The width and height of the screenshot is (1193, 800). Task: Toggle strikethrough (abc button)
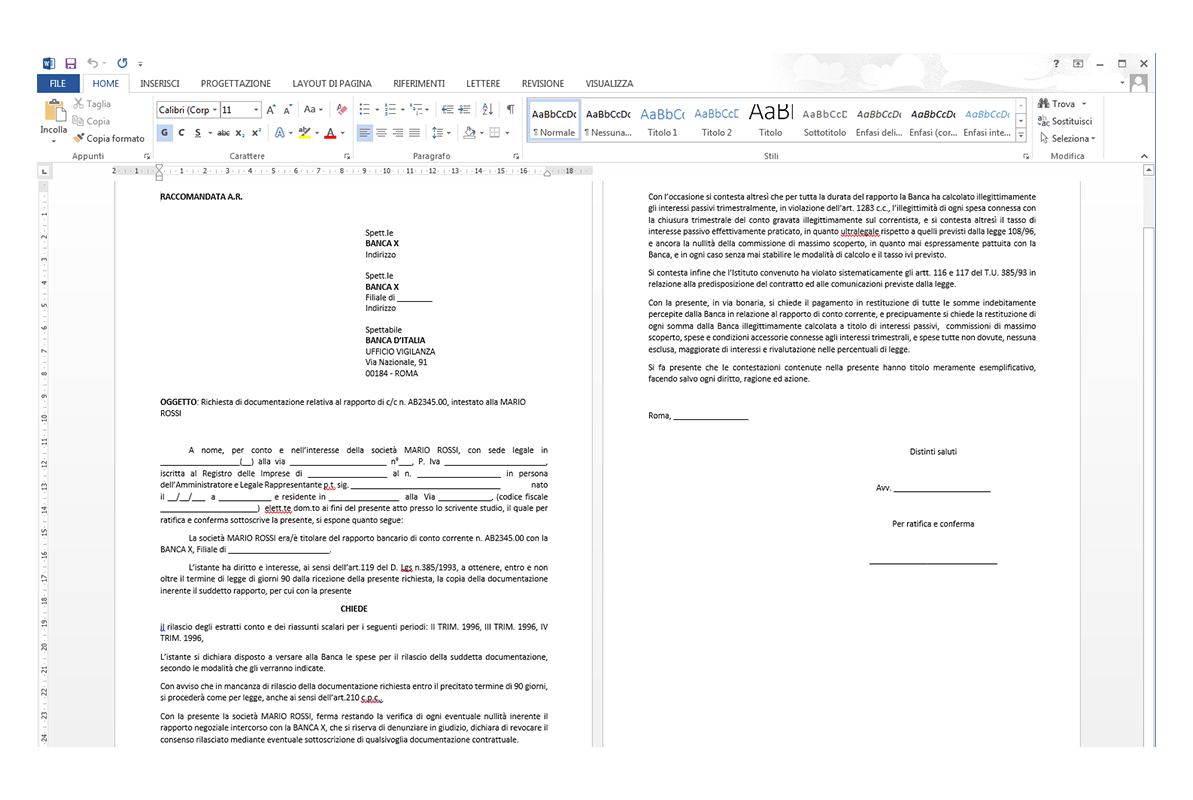point(223,132)
